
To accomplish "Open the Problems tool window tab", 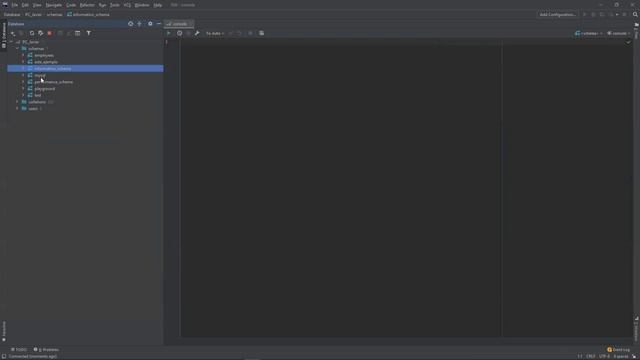I will 46,349.
